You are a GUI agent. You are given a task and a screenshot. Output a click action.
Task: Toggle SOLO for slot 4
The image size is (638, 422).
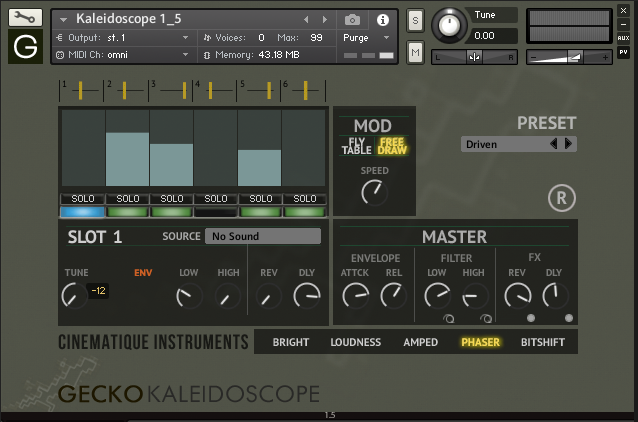click(x=215, y=199)
